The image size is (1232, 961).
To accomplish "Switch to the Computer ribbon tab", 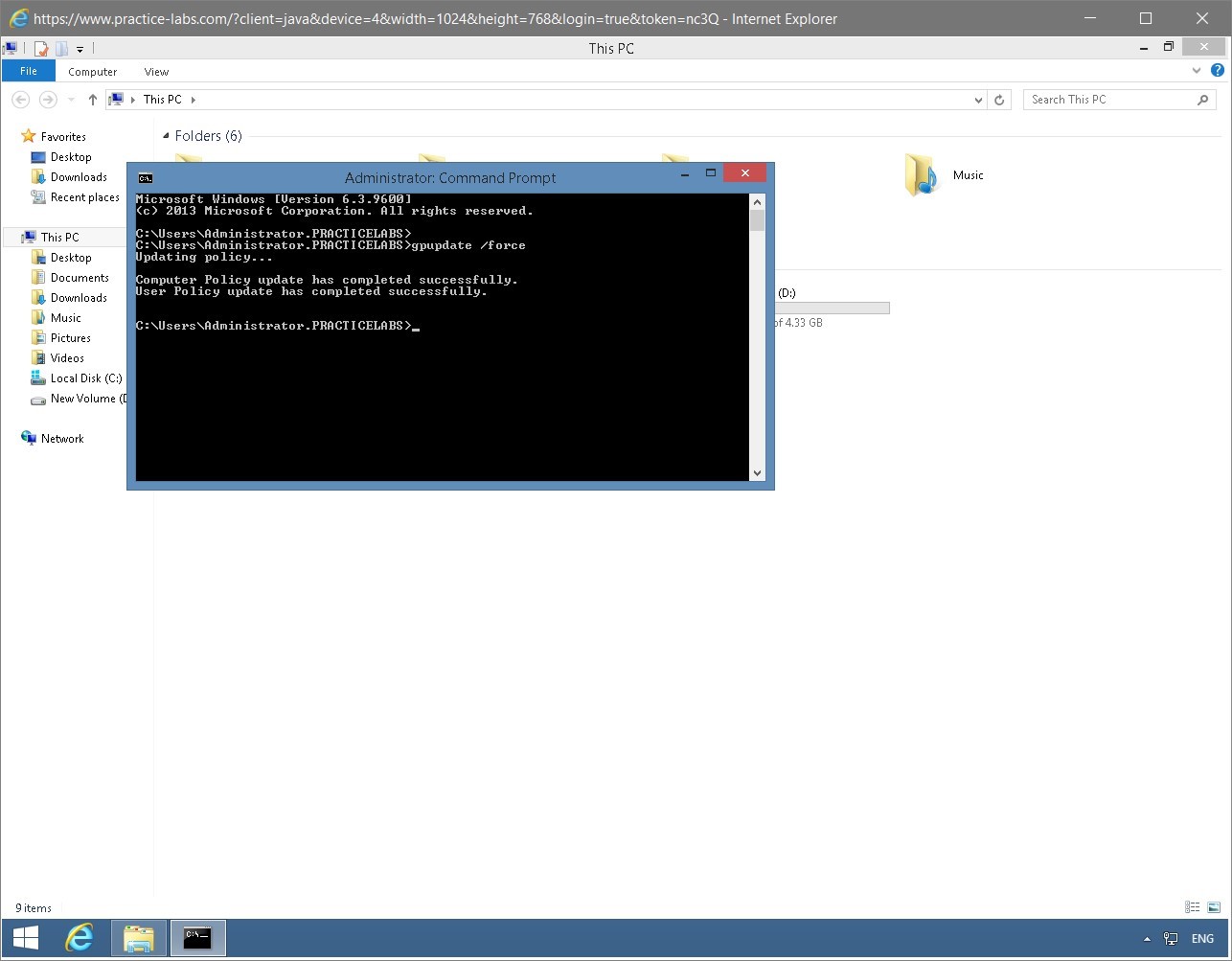I will click(x=92, y=71).
